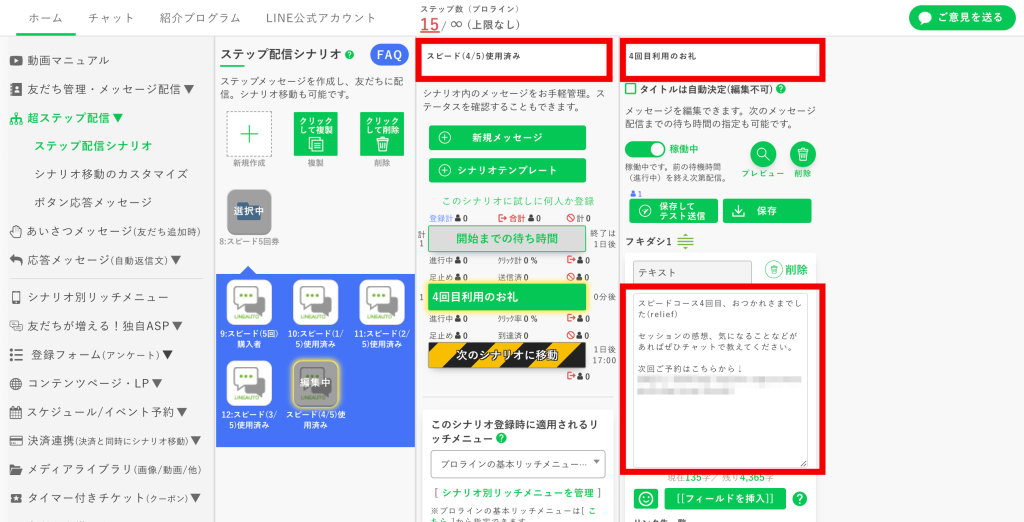
Task: Collapse the 超ステップ配信 menu
Action: (x=67, y=118)
